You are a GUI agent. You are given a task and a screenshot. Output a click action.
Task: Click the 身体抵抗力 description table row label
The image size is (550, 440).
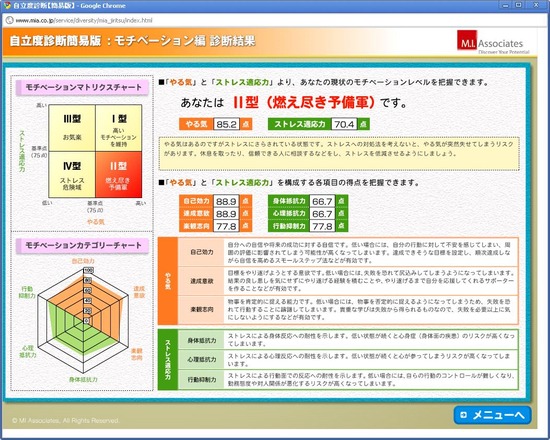pos(201,340)
